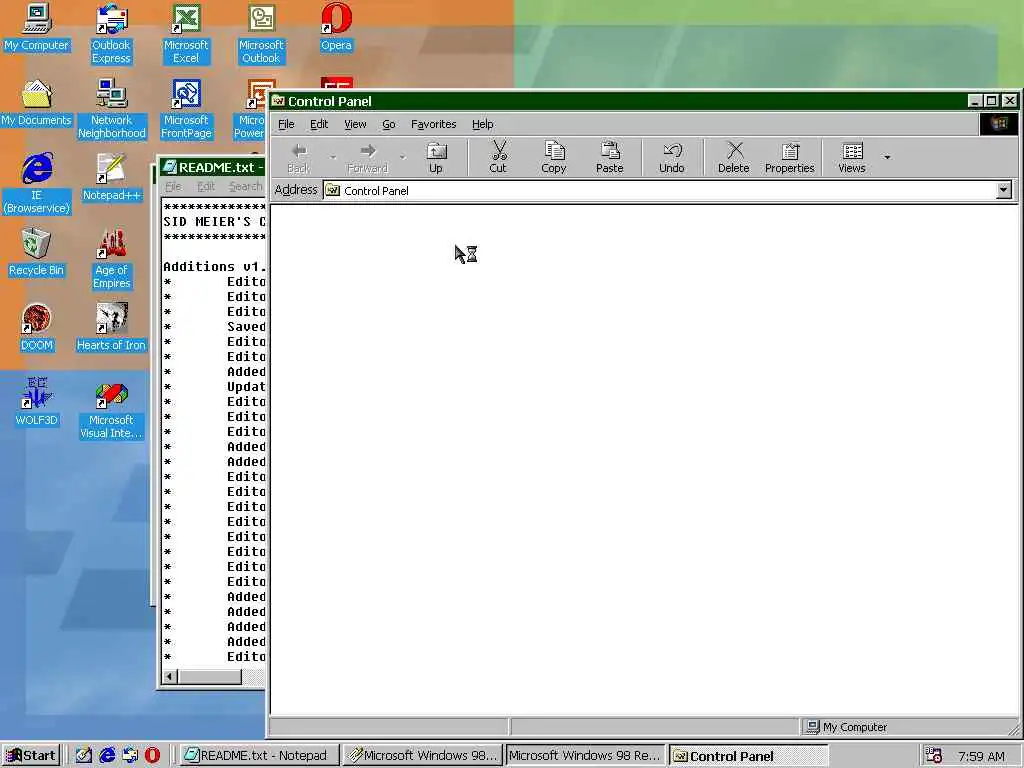The image size is (1024, 768).
Task: Click Notepad horizontal scrollbar left arrow
Action: [x=170, y=677]
